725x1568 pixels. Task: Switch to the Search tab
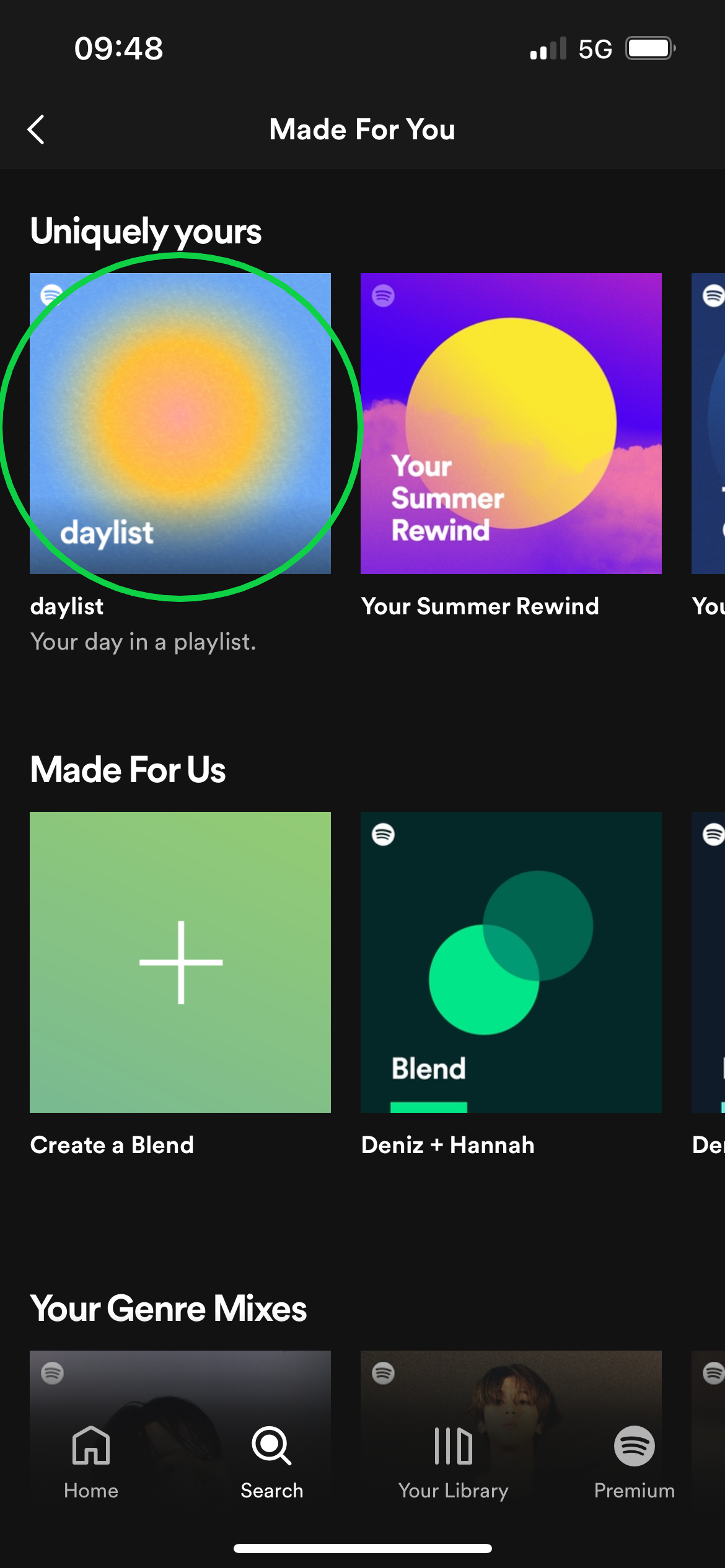point(272,1463)
